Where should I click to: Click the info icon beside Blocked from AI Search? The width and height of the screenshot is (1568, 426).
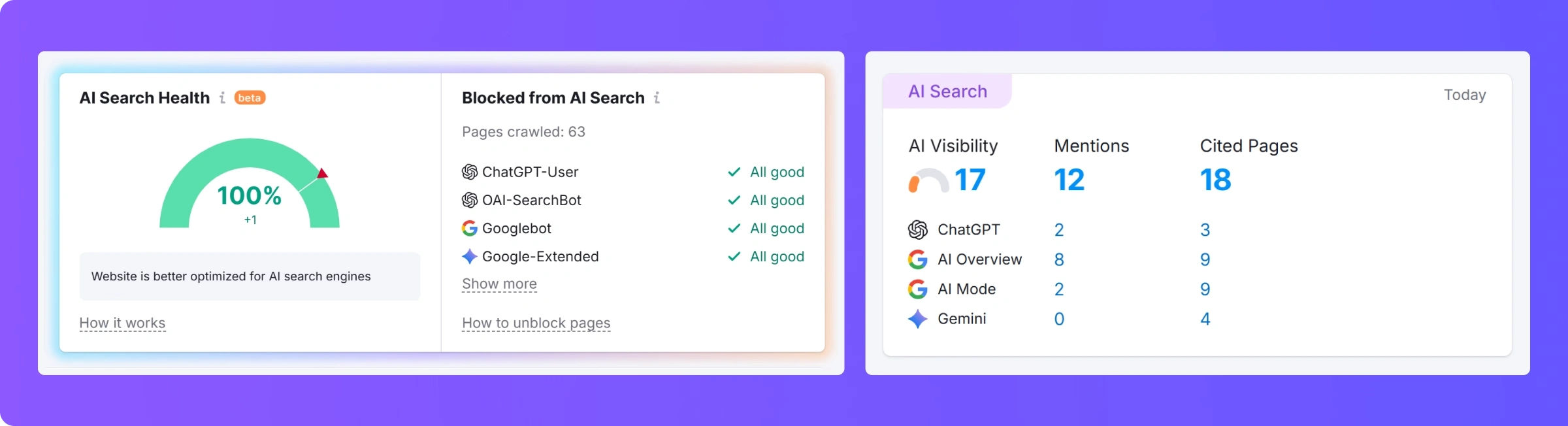coord(657,98)
